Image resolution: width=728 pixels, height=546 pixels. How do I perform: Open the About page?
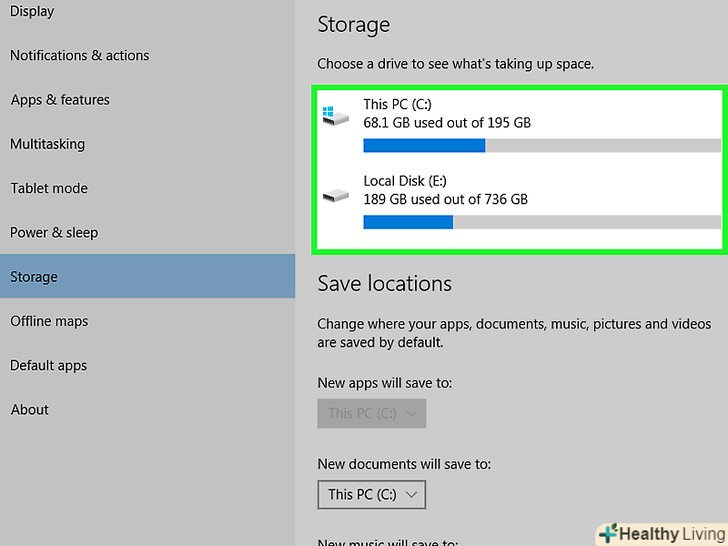point(30,409)
